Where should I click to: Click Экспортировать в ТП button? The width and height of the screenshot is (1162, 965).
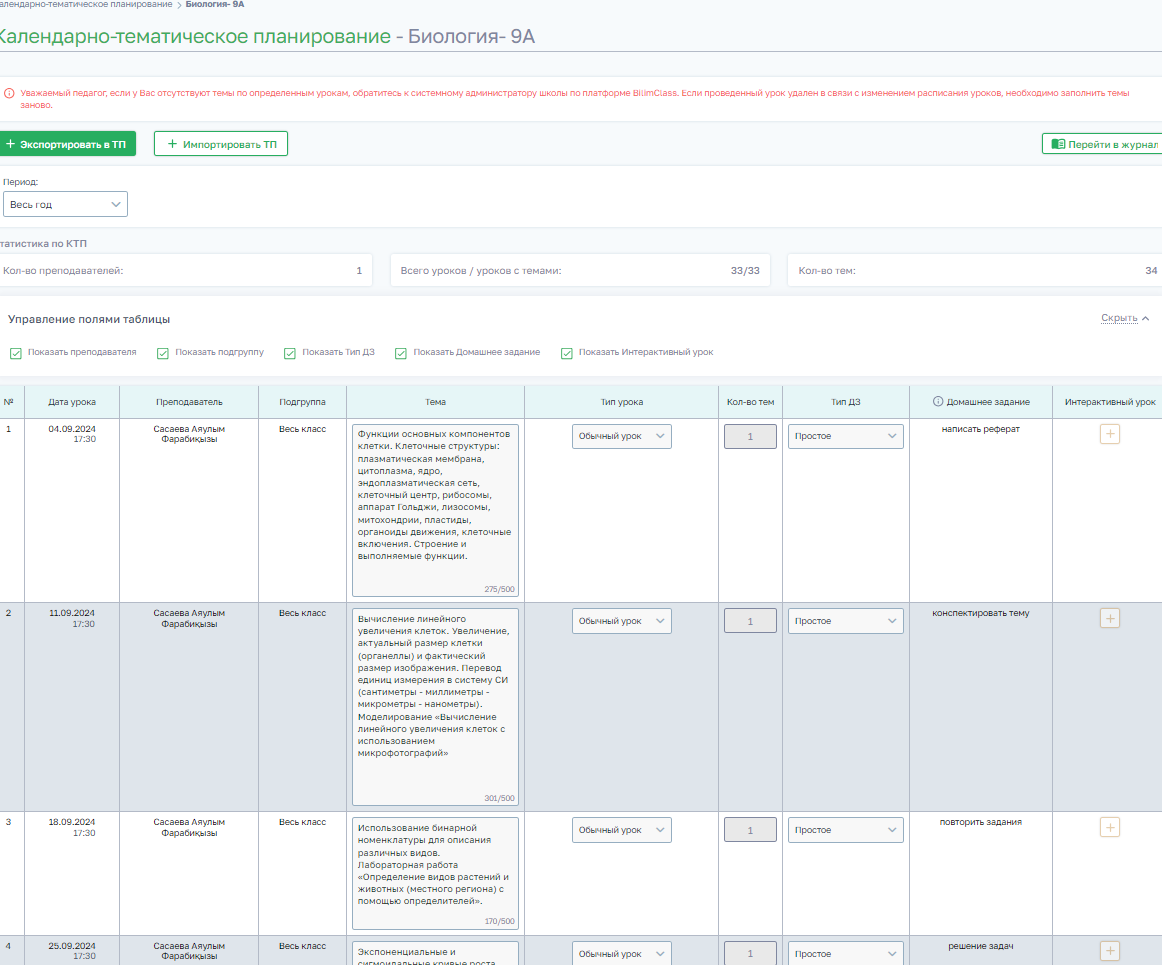point(66,144)
